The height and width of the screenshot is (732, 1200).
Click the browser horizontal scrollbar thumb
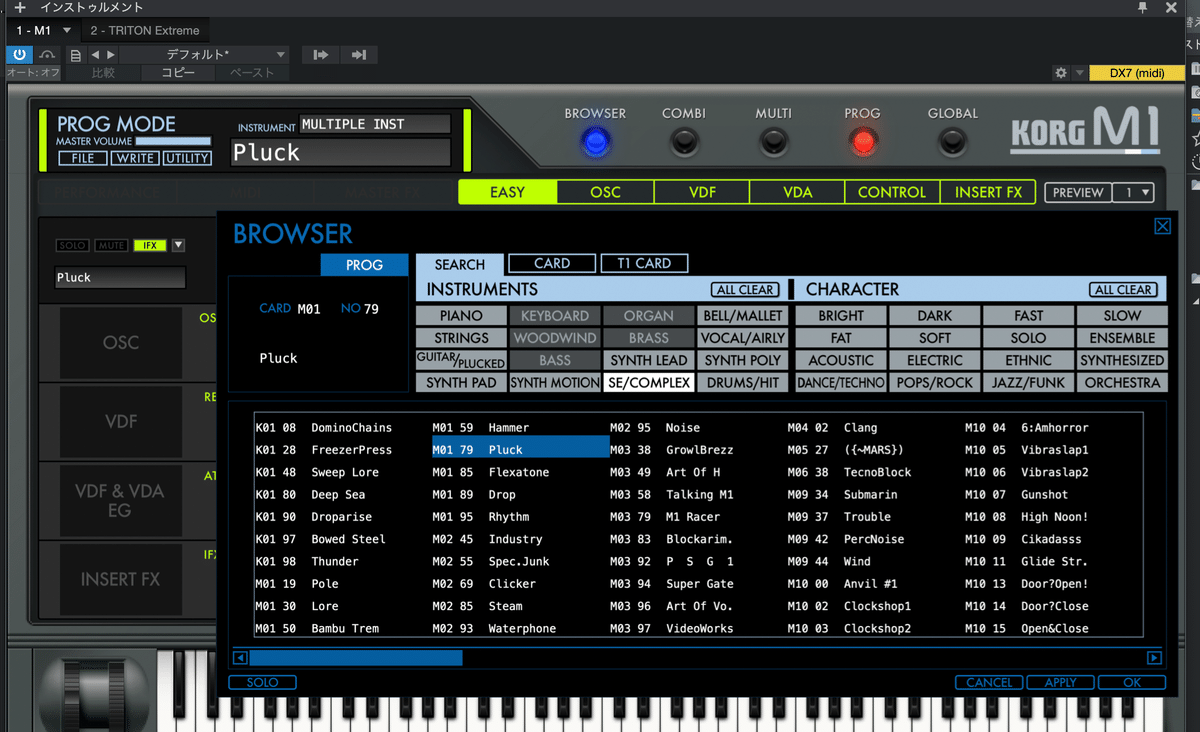coord(356,658)
